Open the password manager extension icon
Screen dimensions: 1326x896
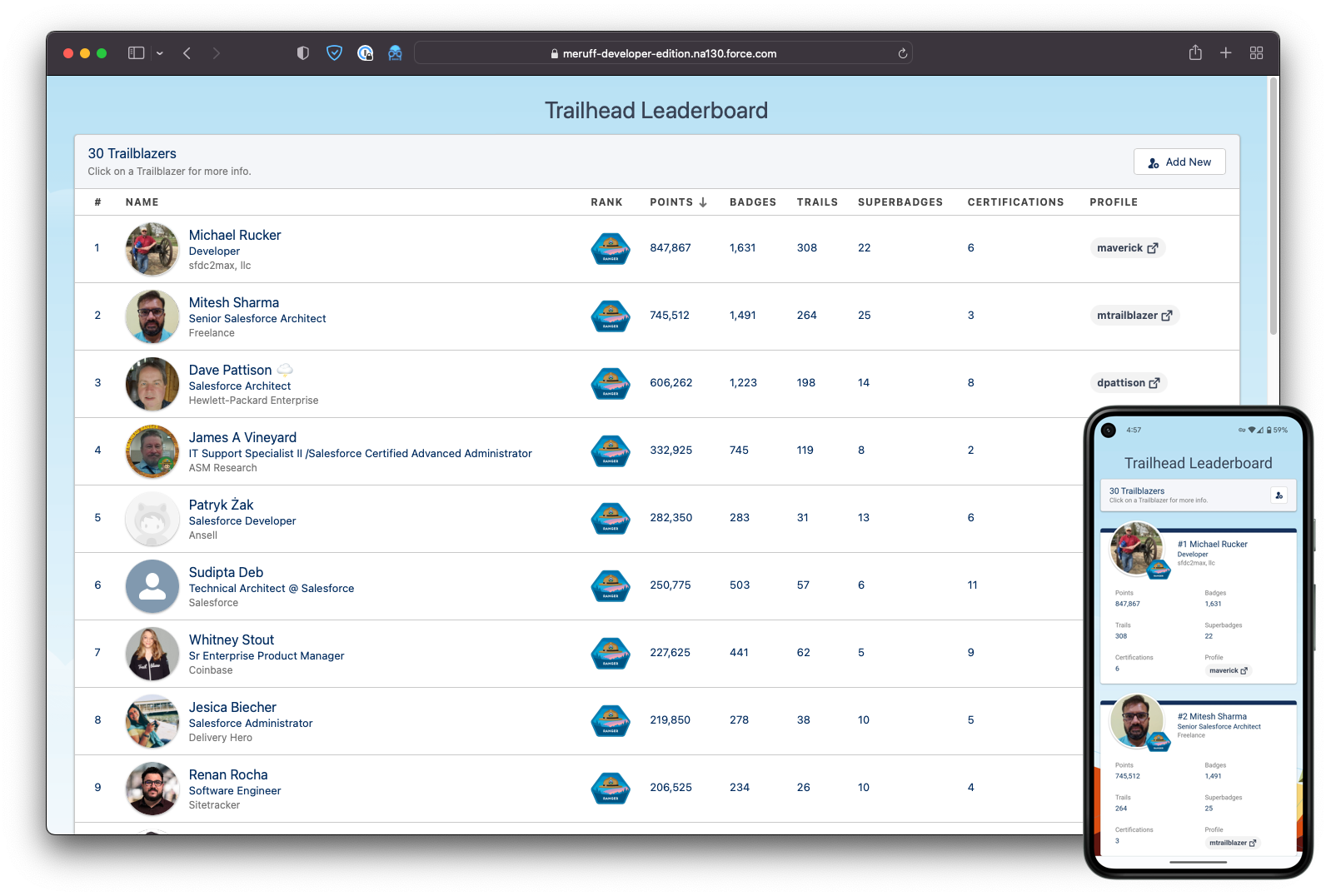pos(365,53)
